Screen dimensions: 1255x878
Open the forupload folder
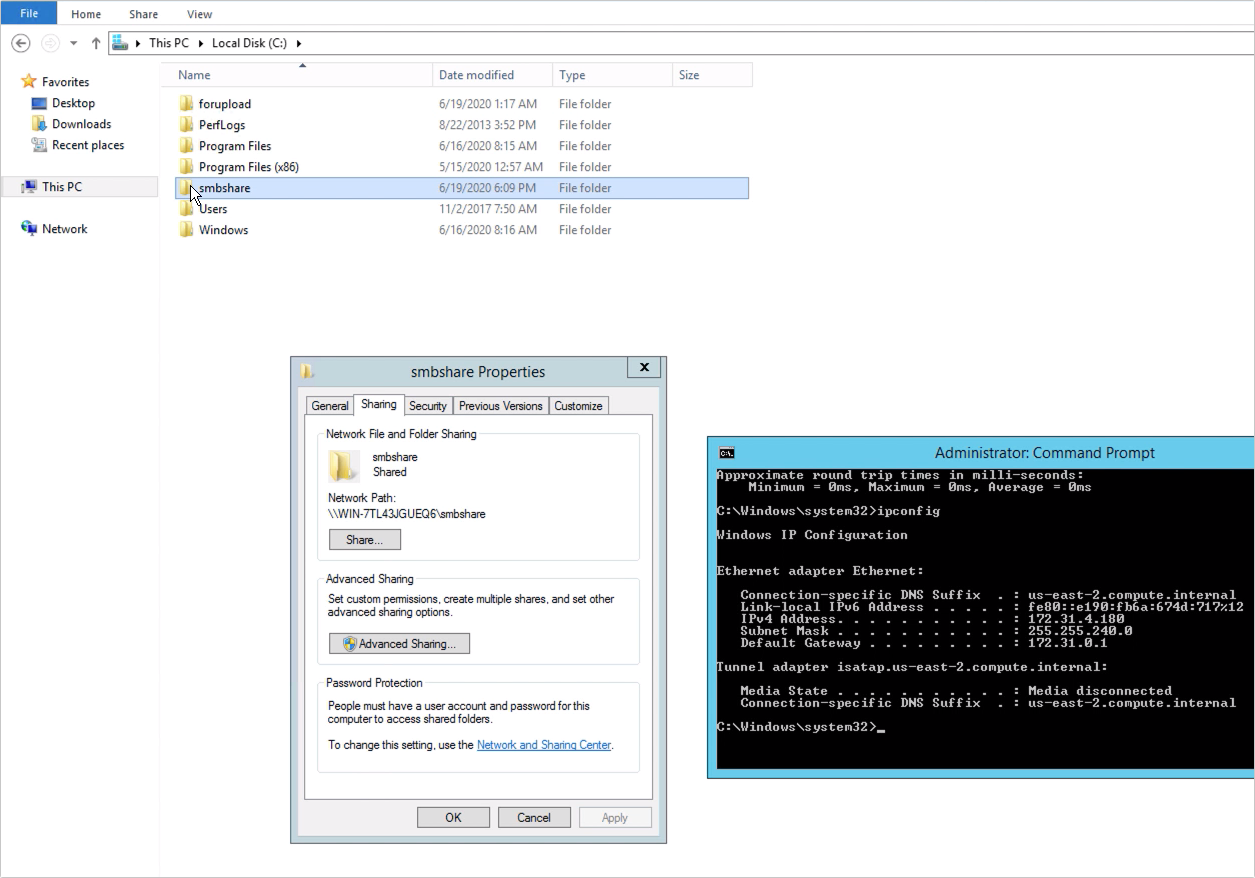tap(224, 103)
